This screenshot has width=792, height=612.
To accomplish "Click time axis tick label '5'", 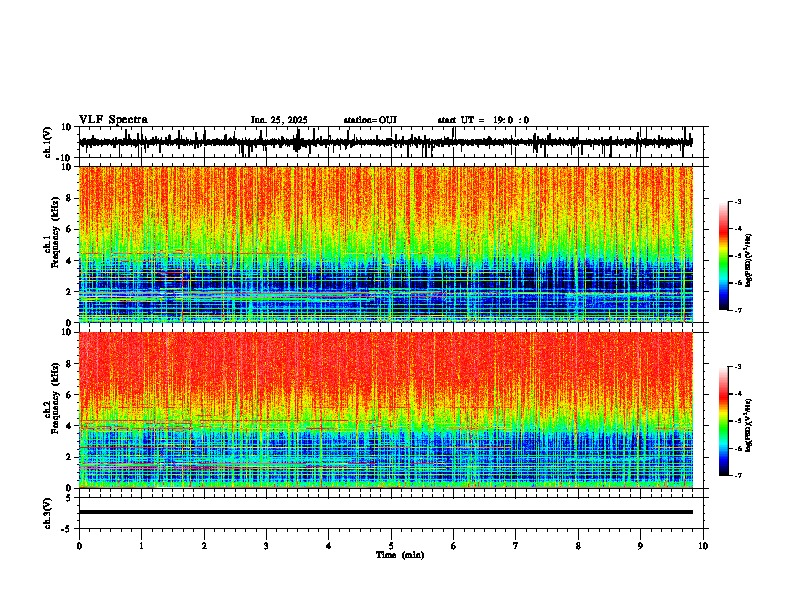I will (x=391, y=546).
